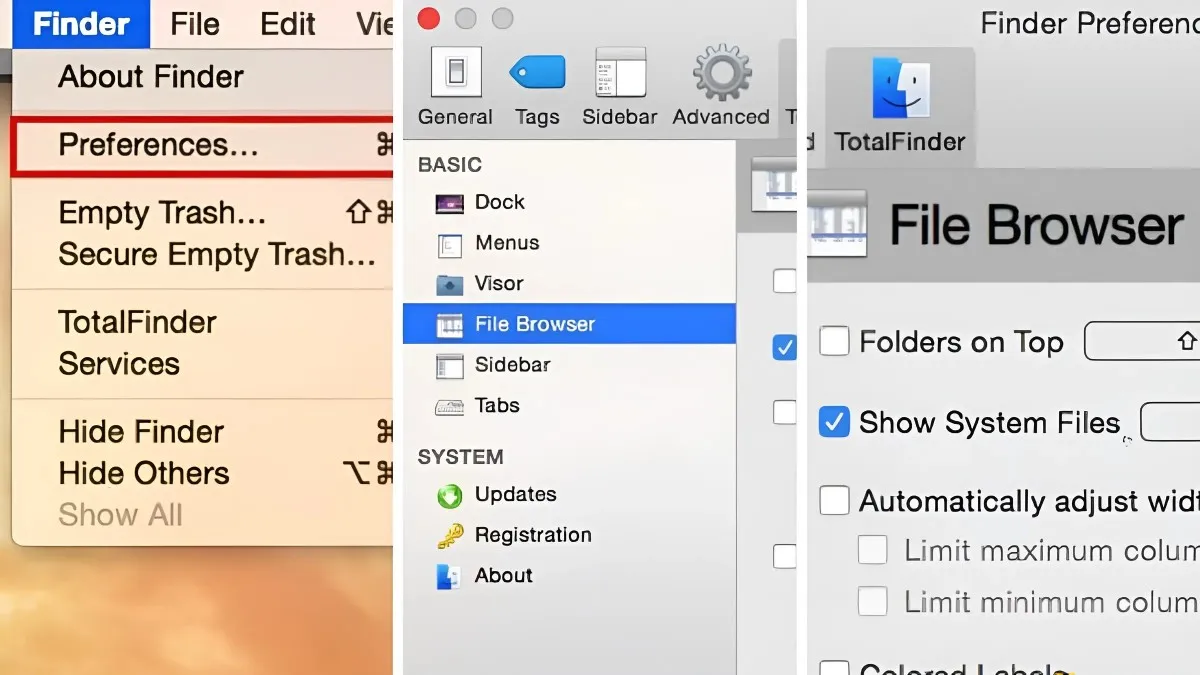Select the Tabs settings entry

coord(500,405)
